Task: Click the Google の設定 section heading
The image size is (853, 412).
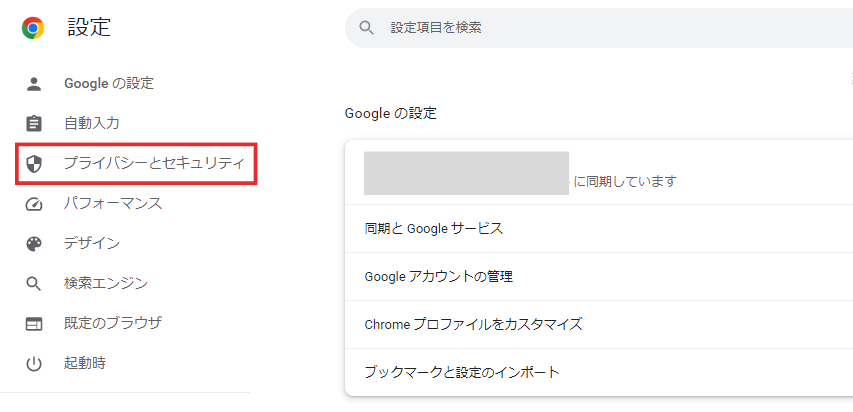Action: [391, 113]
